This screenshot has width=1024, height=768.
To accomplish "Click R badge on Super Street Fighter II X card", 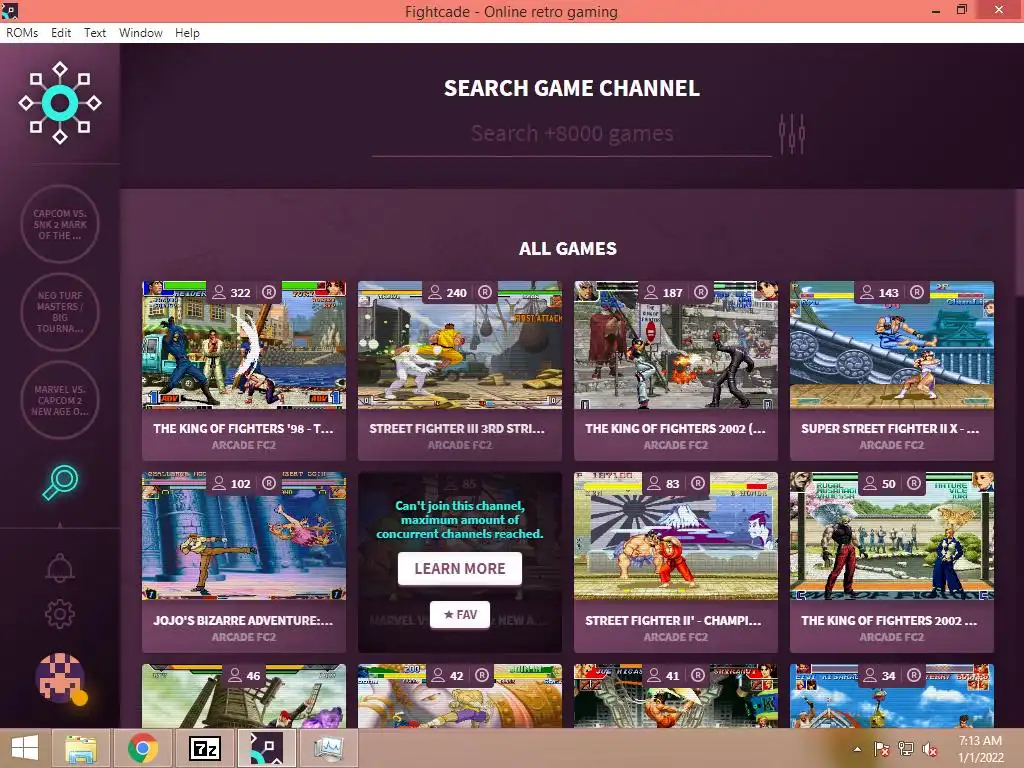I will pos(916,292).
